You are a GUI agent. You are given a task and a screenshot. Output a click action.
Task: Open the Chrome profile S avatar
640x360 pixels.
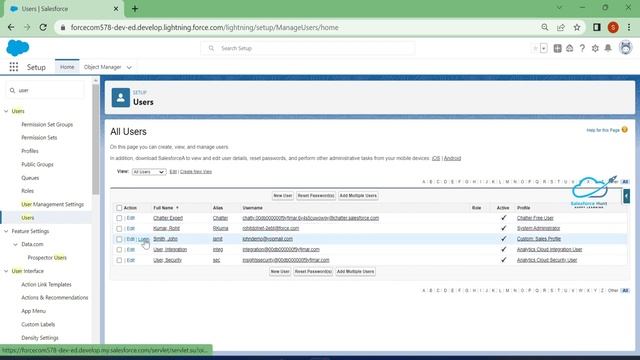(x=613, y=27)
